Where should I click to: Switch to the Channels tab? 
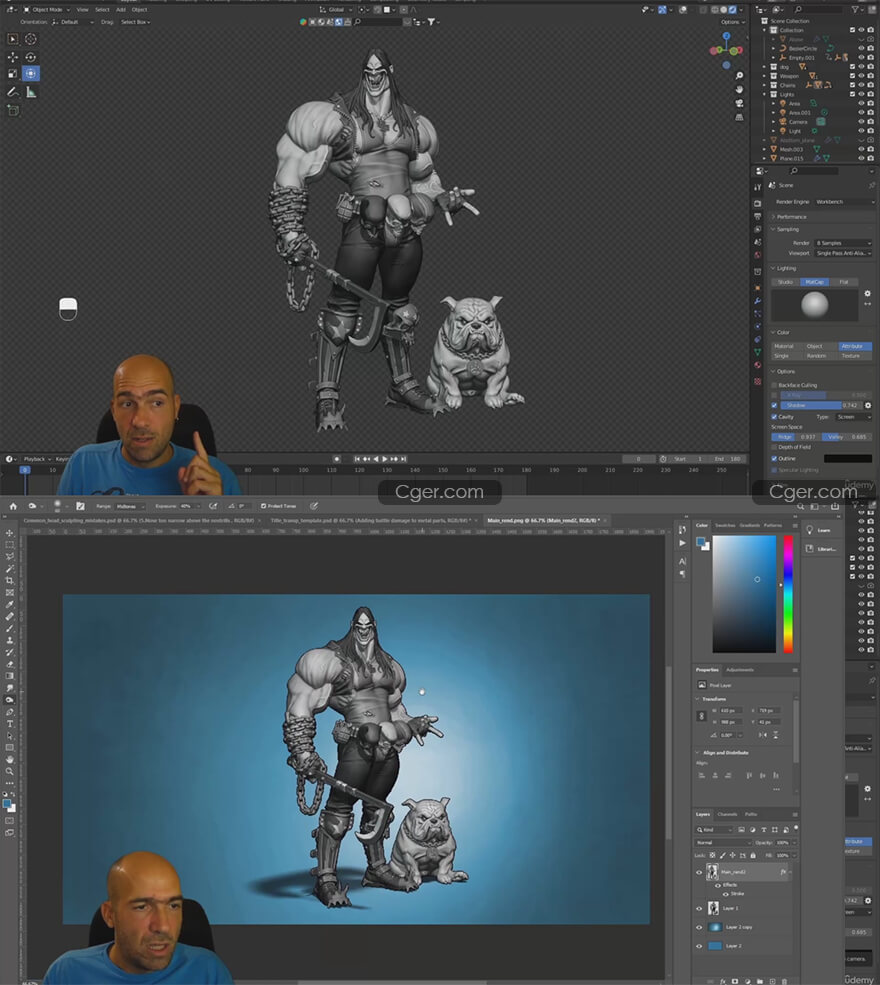tap(727, 814)
